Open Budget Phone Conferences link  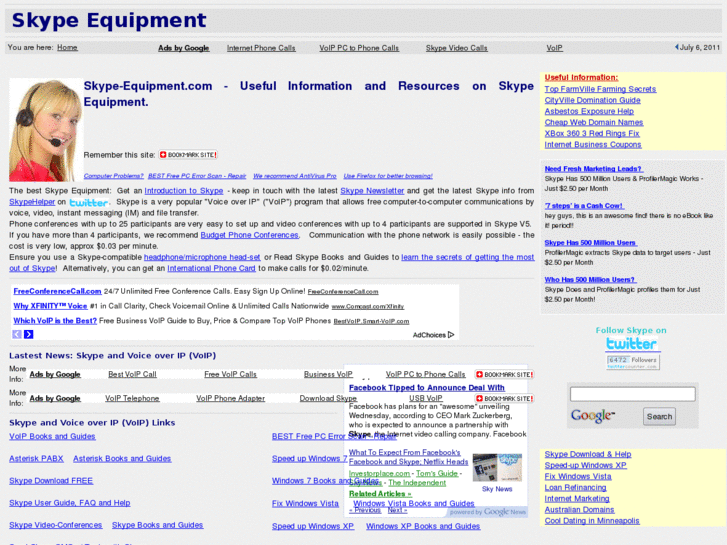coord(249,235)
